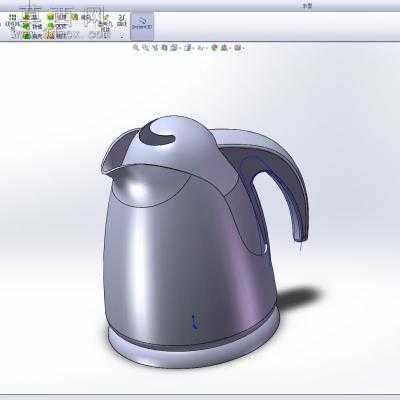Click the Previous View icon
The width and height of the screenshot is (400, 400).
154,48
